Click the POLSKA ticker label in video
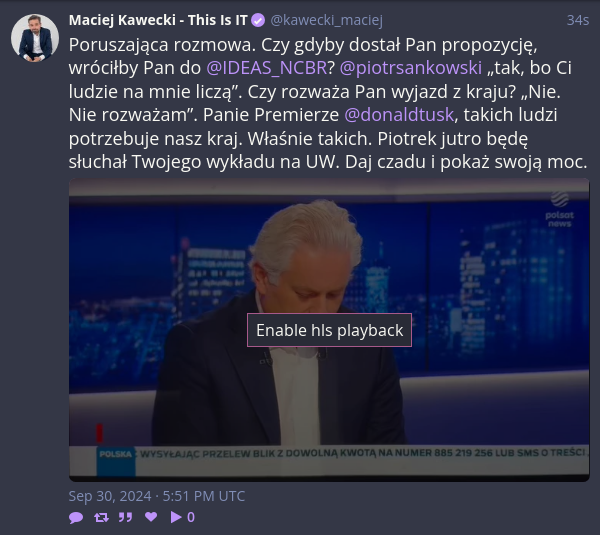Image resolution: width=600 pixels, height=535 pixels. point(116,454)
